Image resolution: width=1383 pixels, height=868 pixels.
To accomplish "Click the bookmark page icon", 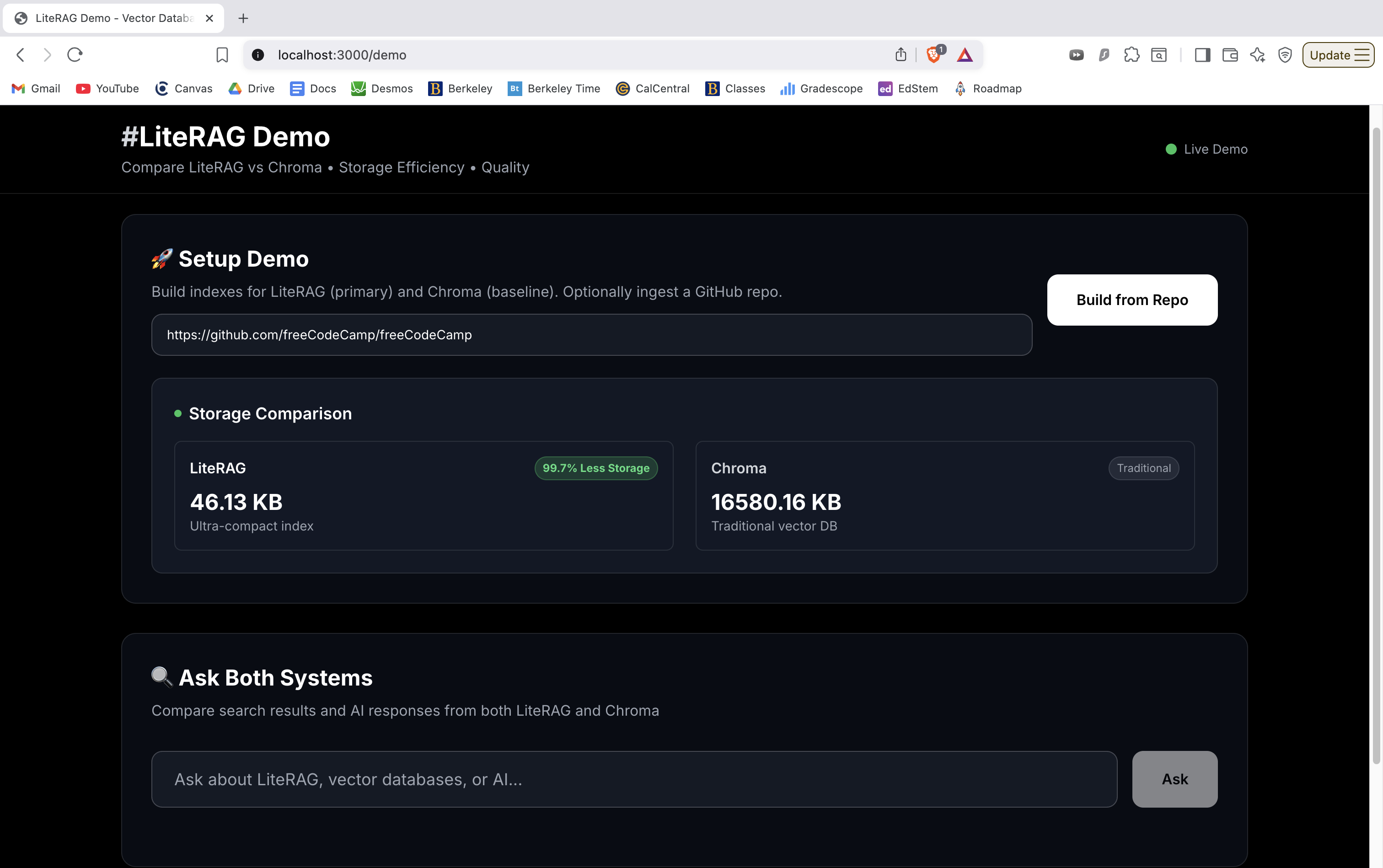I will click(x=222, y=54).
